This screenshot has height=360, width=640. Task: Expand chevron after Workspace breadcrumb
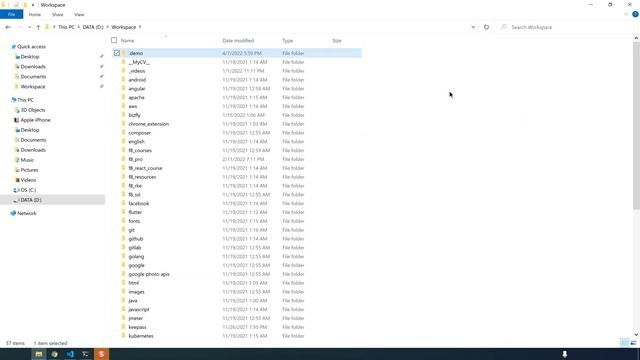point(140,27)
